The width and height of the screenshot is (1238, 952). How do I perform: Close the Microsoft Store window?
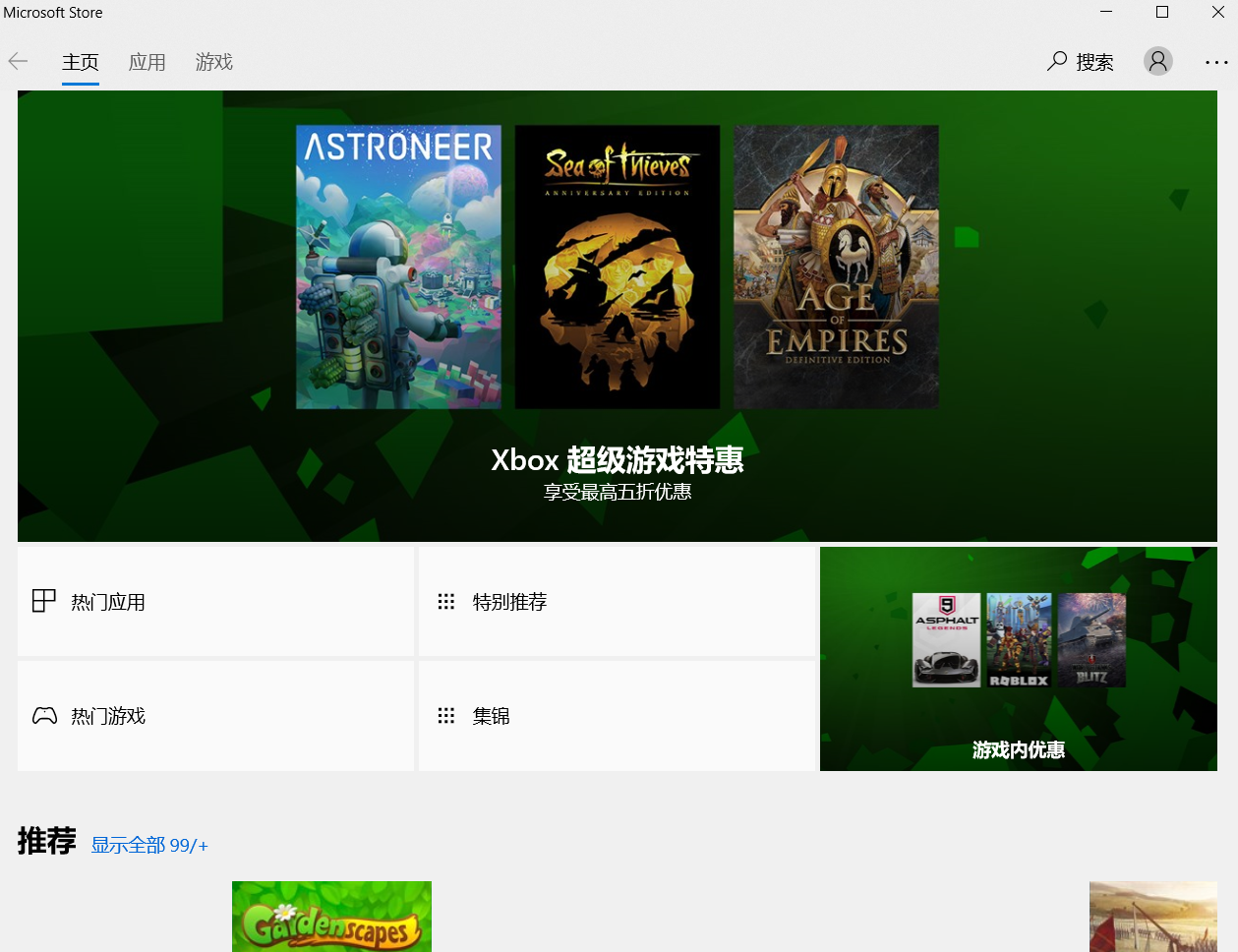pyautogui.click(x=1217, y=12)
